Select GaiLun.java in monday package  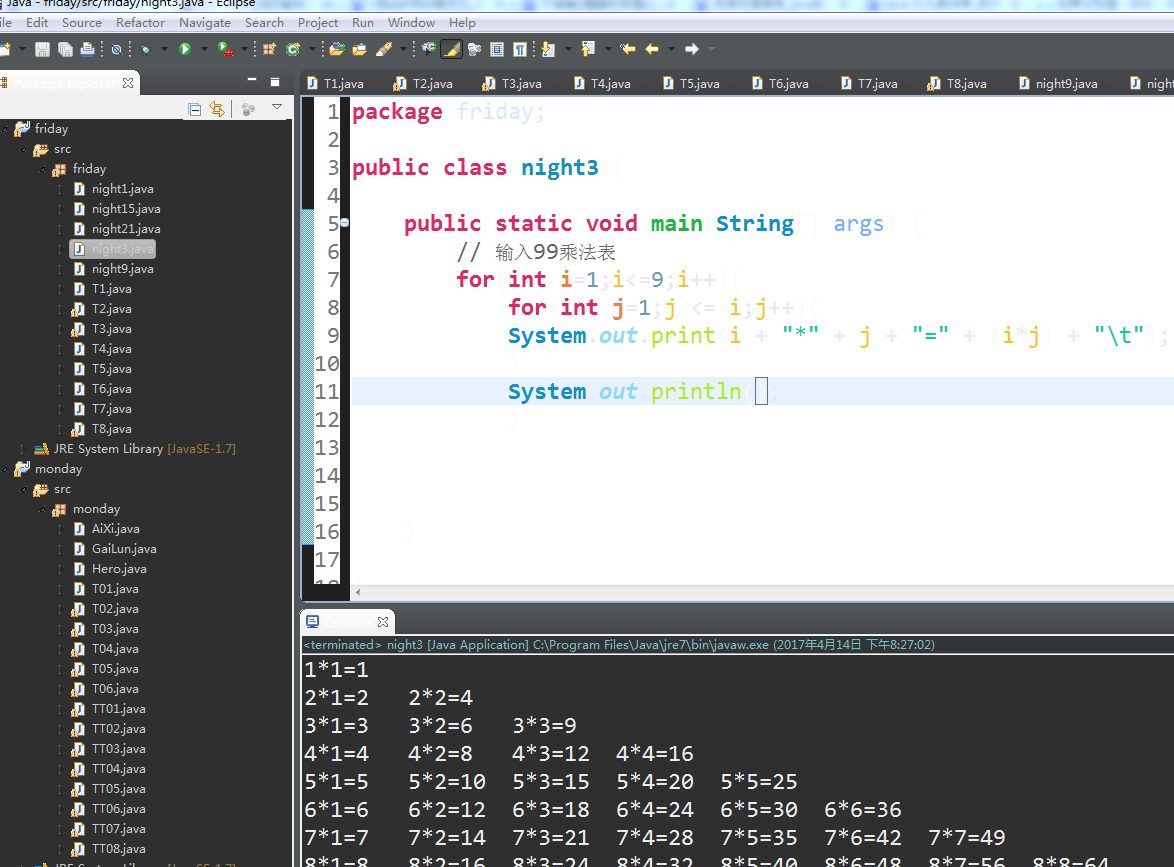pyautogui.click(x=115, y=549)
